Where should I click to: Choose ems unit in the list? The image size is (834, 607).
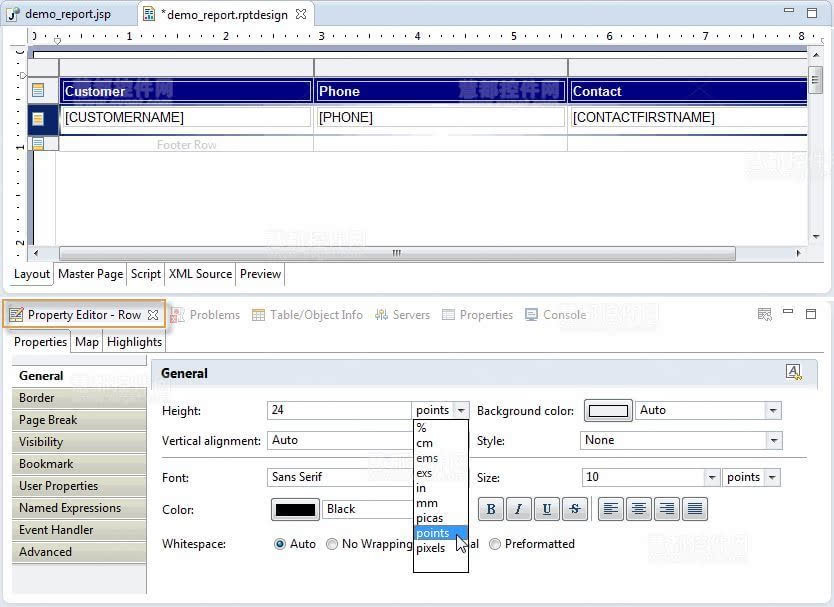[x=440, y=458]
